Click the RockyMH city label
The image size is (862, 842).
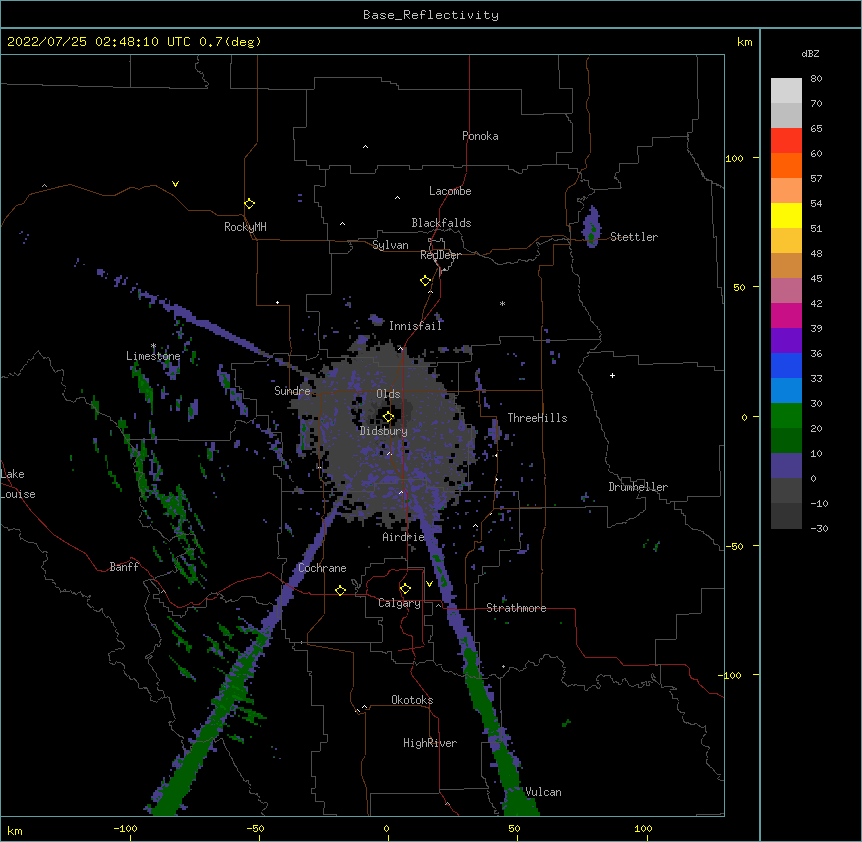245,227
